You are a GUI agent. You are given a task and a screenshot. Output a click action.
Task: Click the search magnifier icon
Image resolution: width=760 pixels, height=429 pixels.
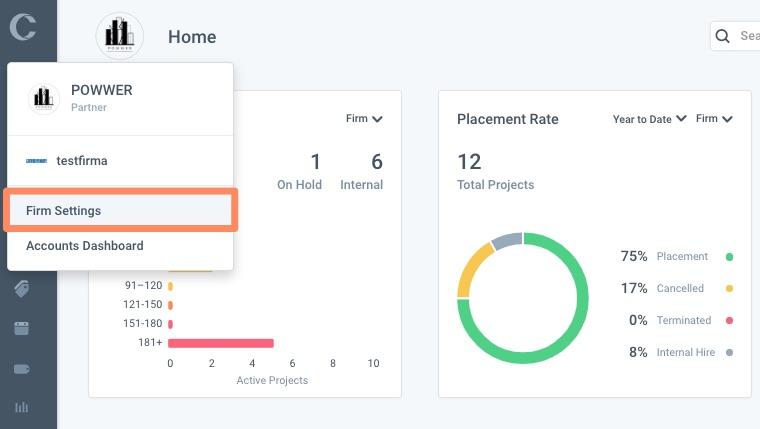click(723, 36)
